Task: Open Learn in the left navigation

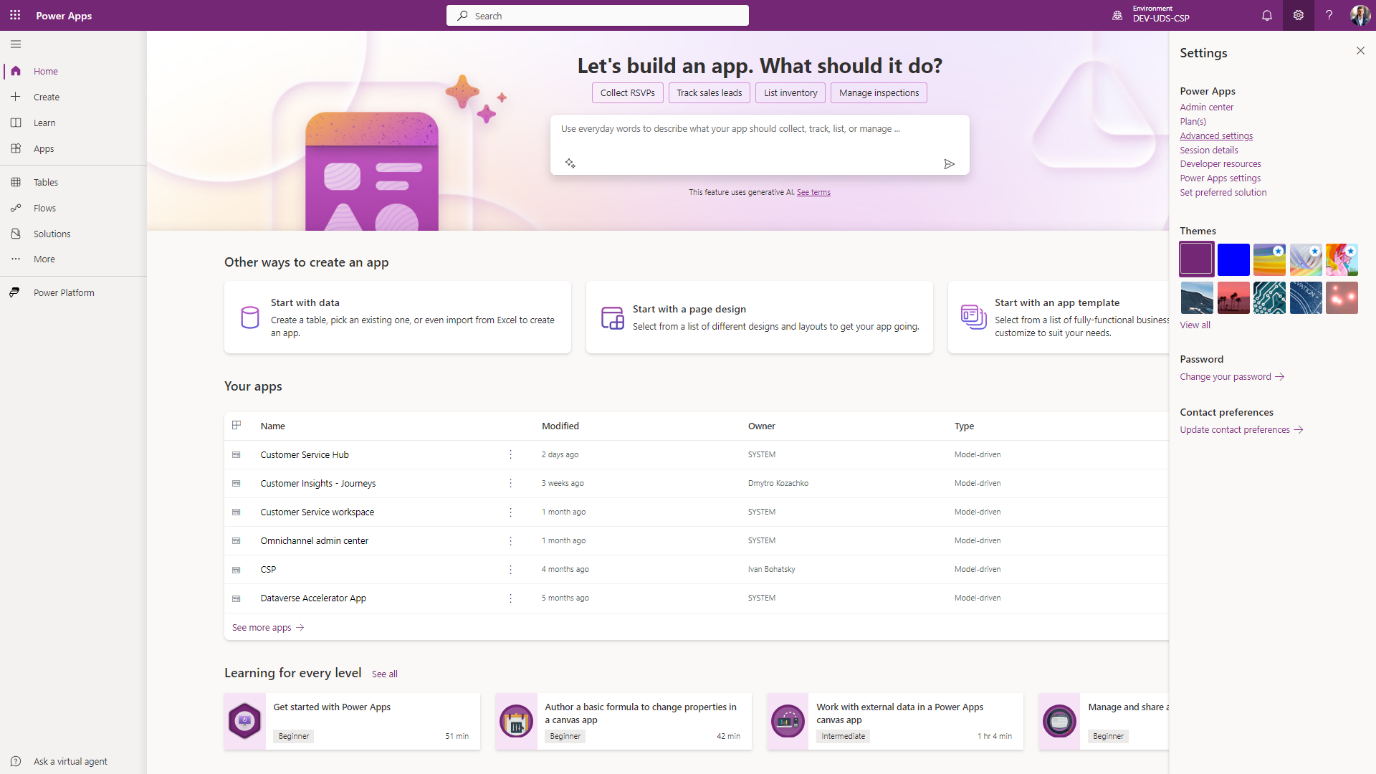Action: 73,123
